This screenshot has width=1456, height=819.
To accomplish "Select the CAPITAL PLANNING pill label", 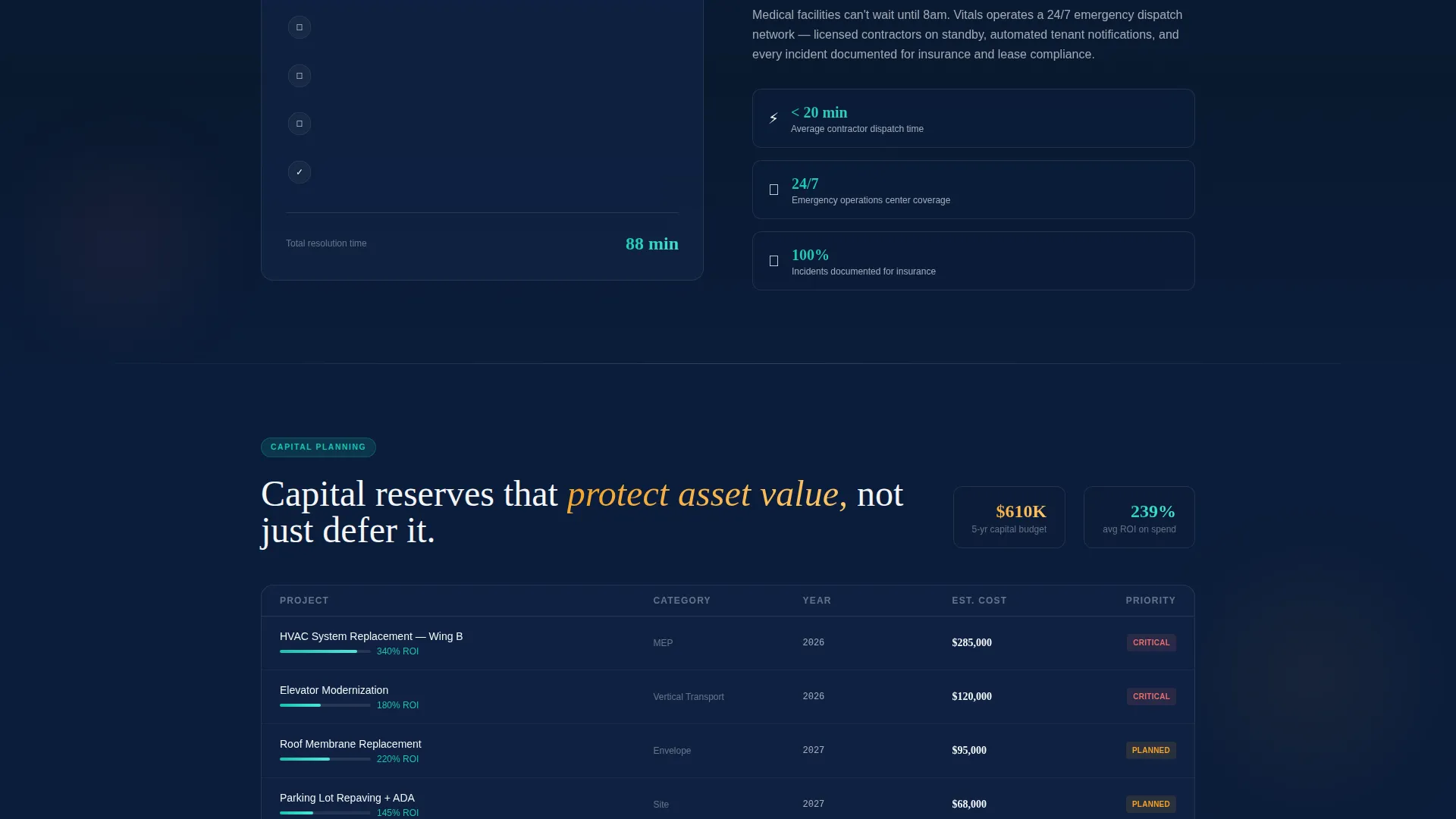I will (318, 447).
